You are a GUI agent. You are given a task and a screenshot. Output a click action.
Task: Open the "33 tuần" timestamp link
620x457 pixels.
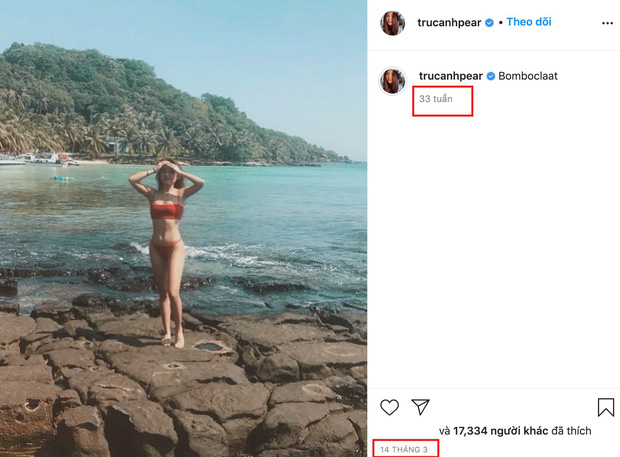point(437,99)
